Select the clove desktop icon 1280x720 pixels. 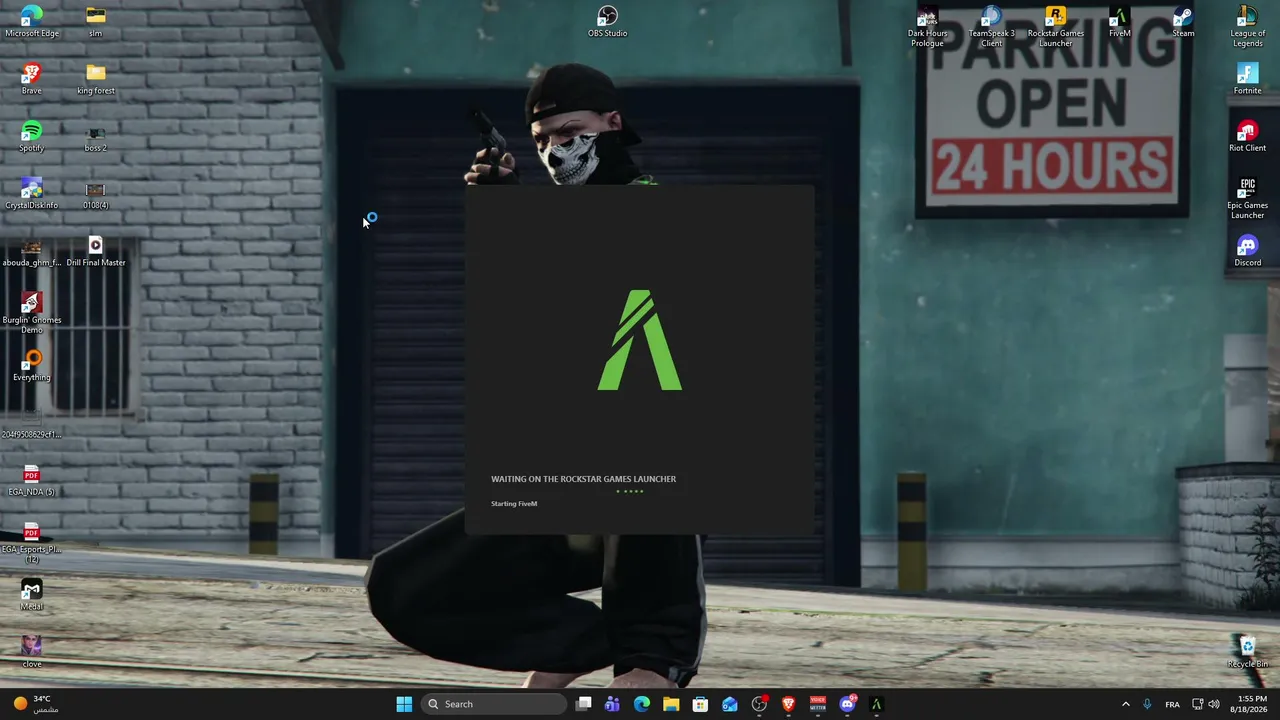[32, 653]
